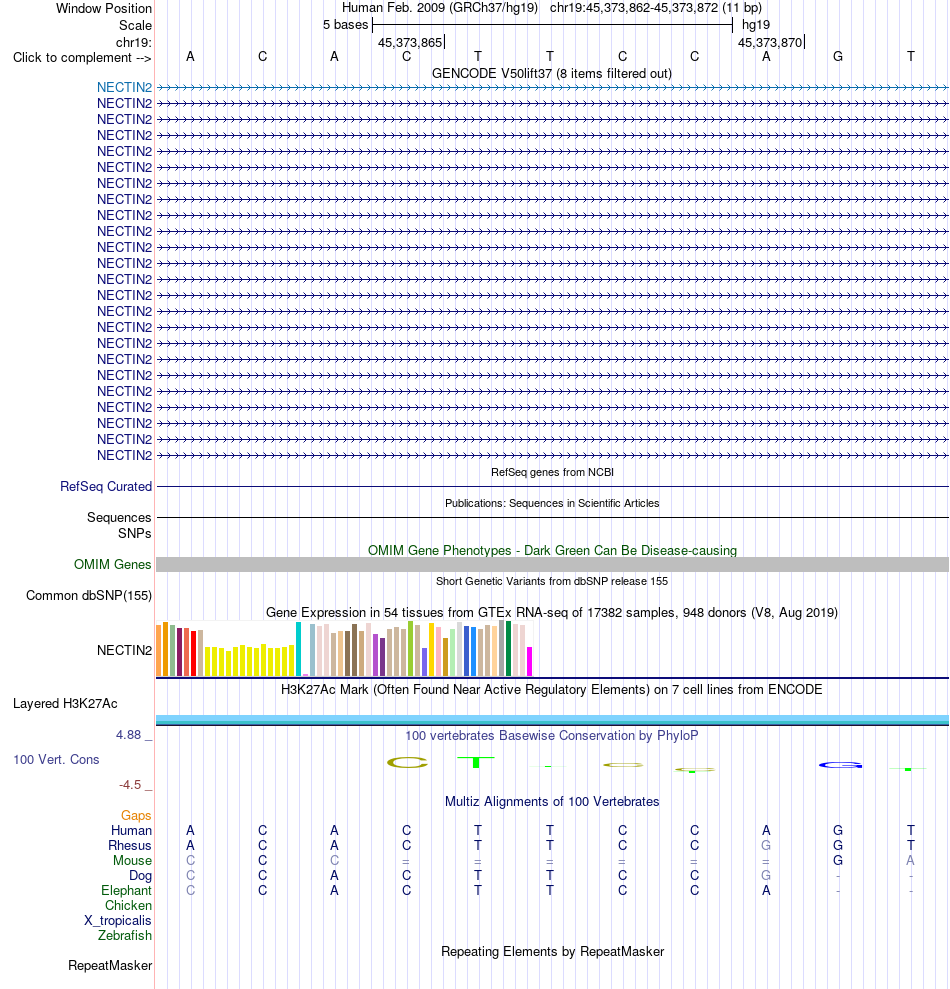Click the NECTIN2 label beside GTEx bar chart
Image resolution: width=950 pixels, height=989 pixels.
pos(124,650)
